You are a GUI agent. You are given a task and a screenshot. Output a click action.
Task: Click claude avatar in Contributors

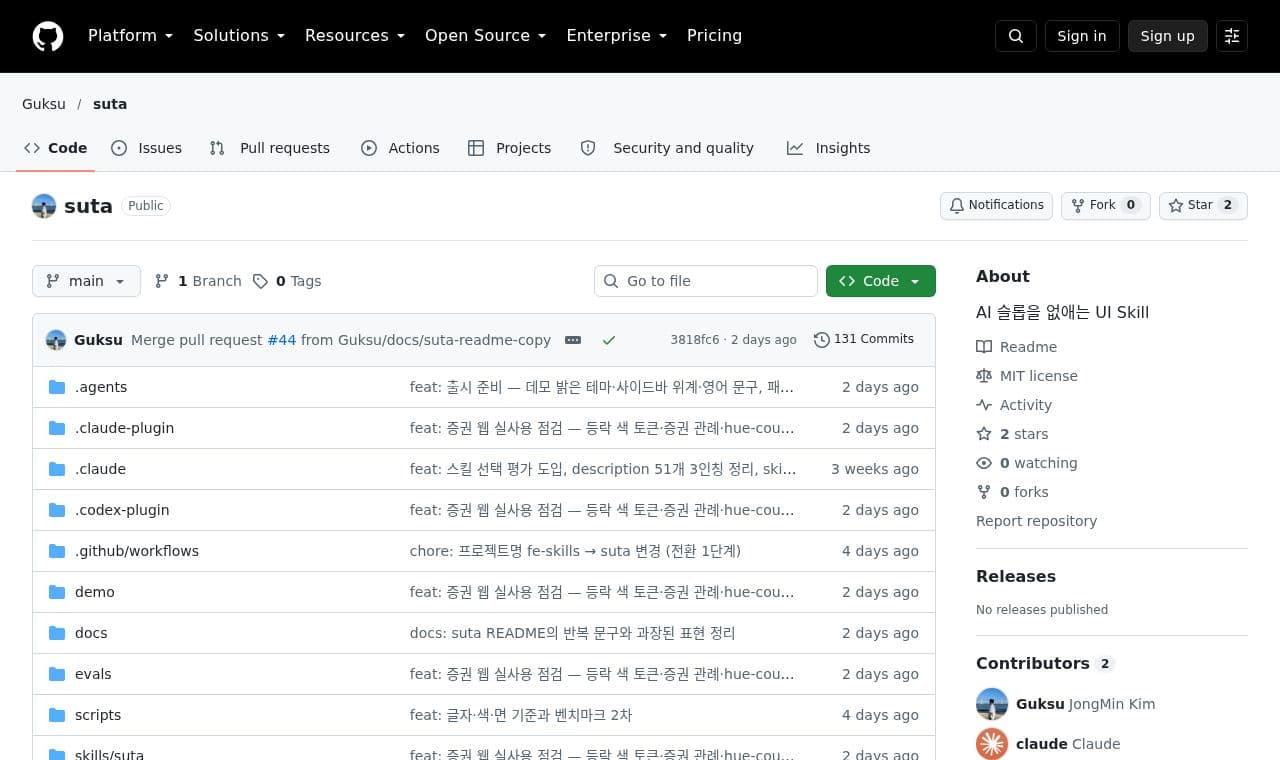point(992,744)
